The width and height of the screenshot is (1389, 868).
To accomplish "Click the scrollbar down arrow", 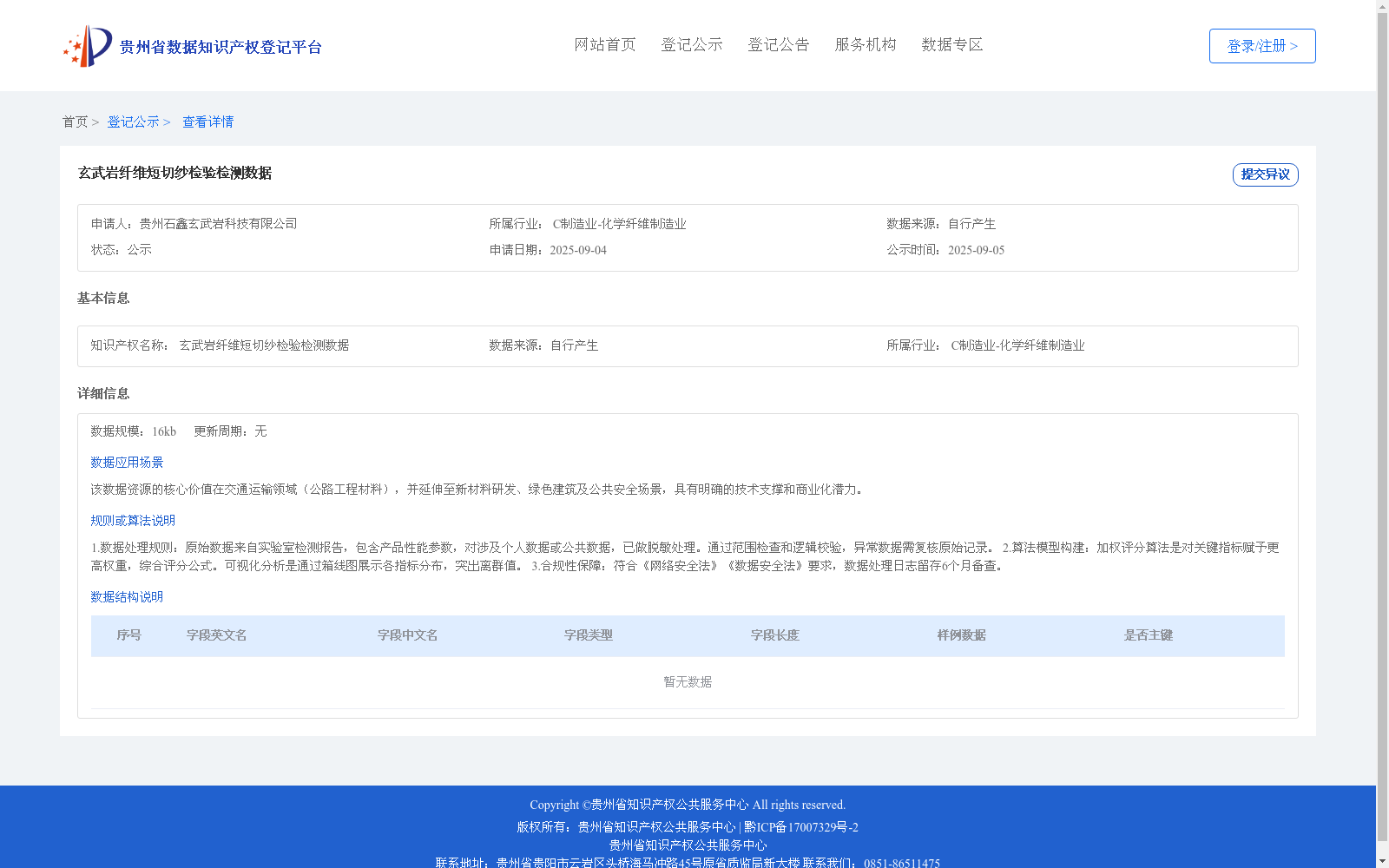I will pos(1382,861).
